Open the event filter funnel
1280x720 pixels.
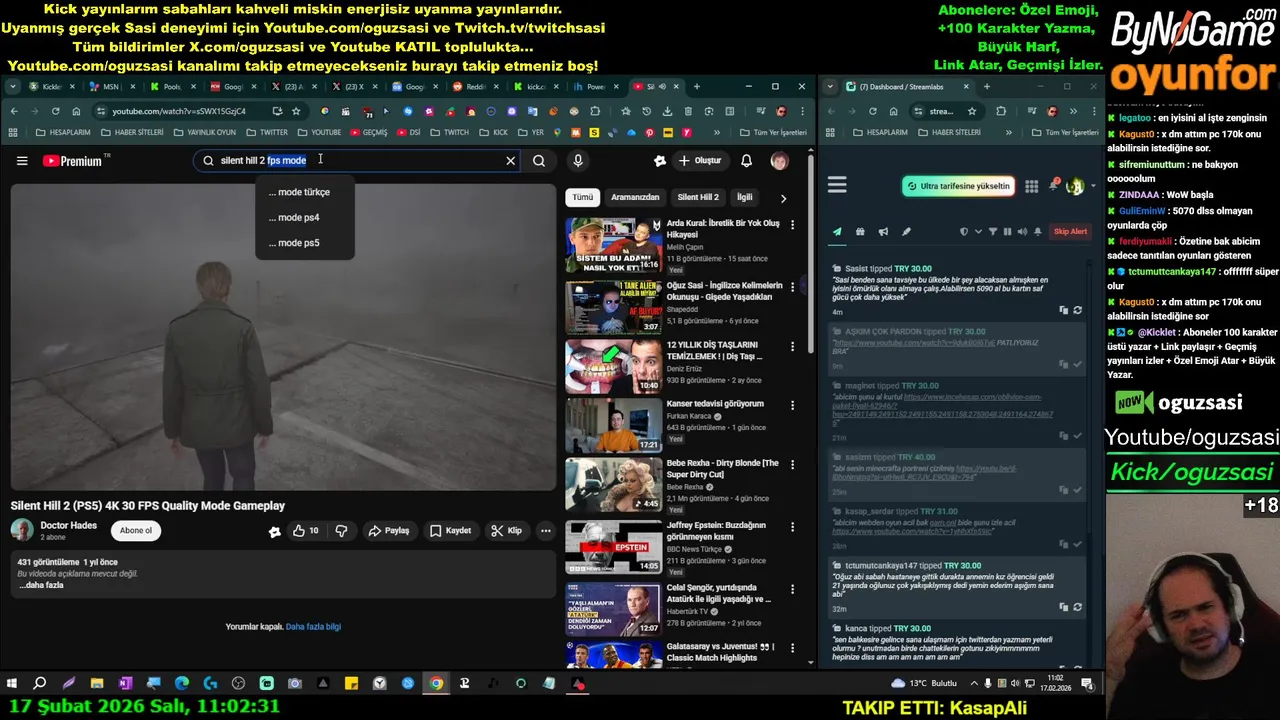tap(993, 232)
